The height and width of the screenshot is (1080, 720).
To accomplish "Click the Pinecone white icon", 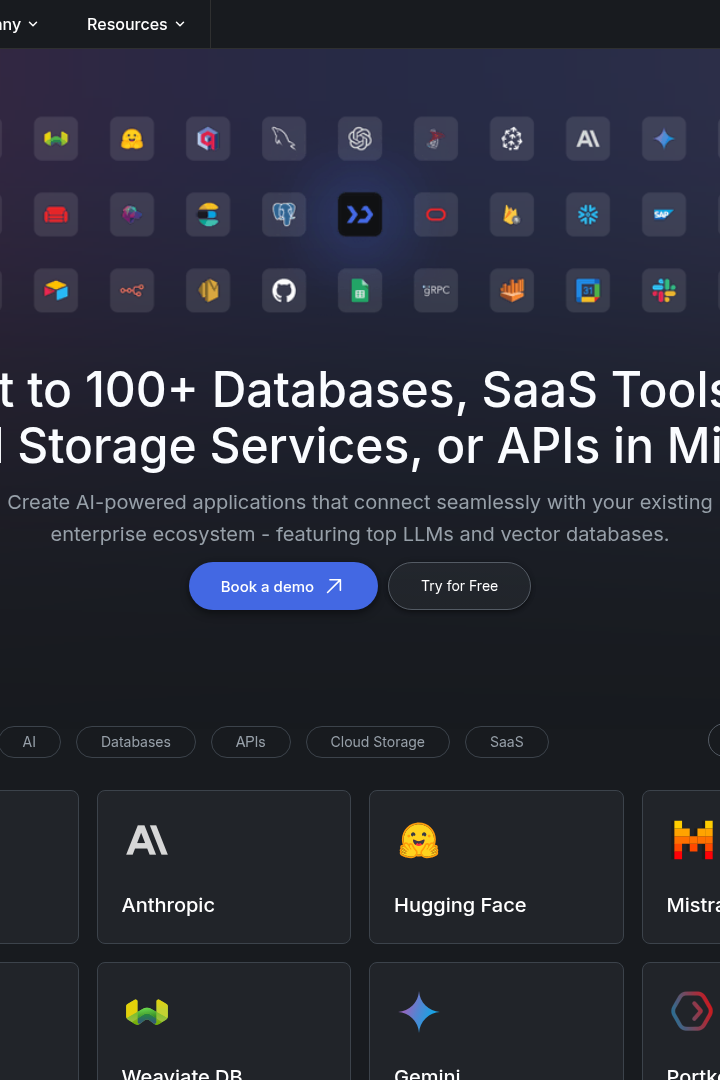I will [x=512, y=138].
